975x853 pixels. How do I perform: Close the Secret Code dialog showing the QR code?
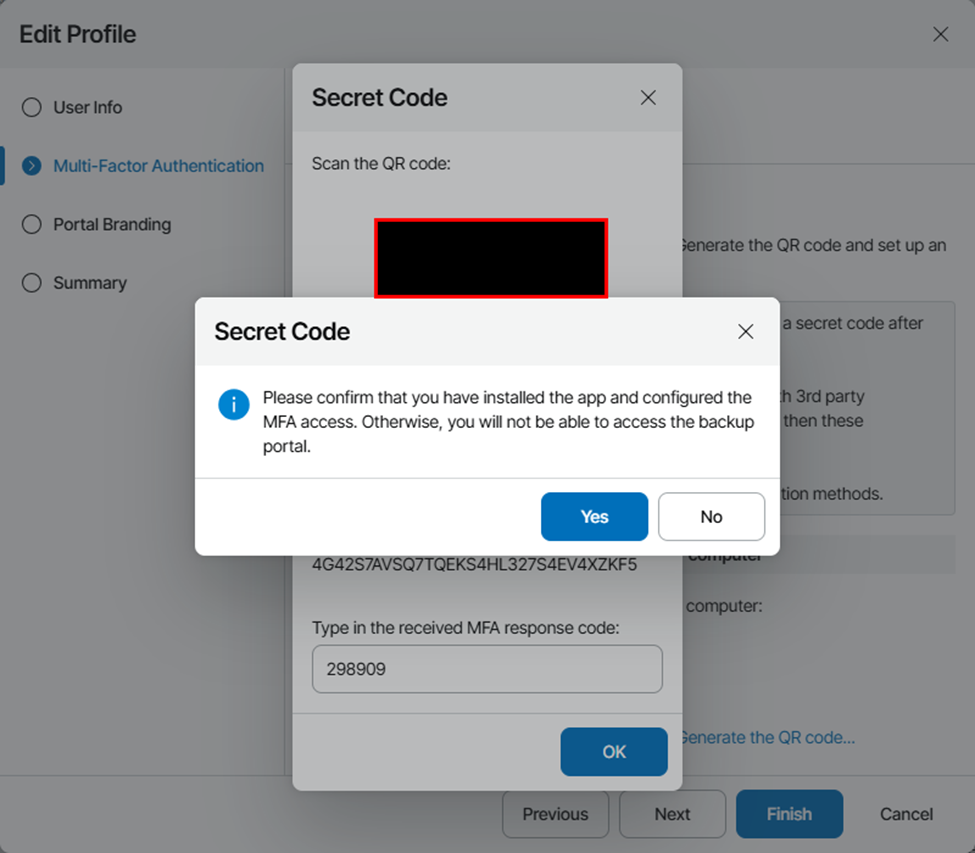[648, 98]
